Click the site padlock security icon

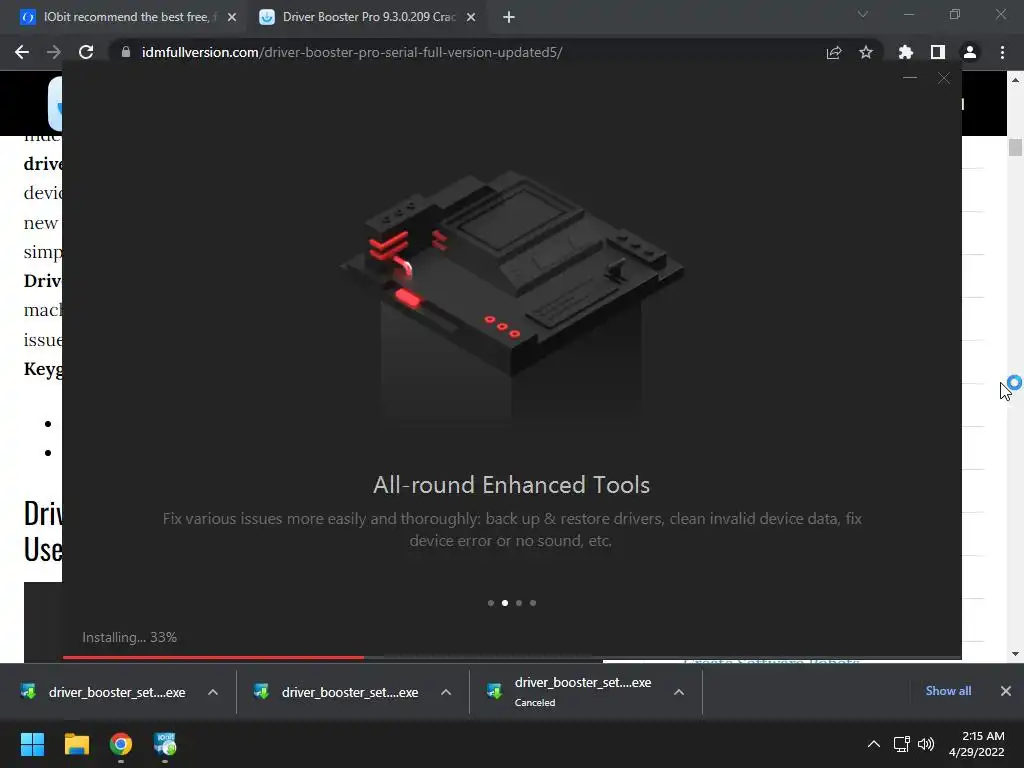[126, 52]
